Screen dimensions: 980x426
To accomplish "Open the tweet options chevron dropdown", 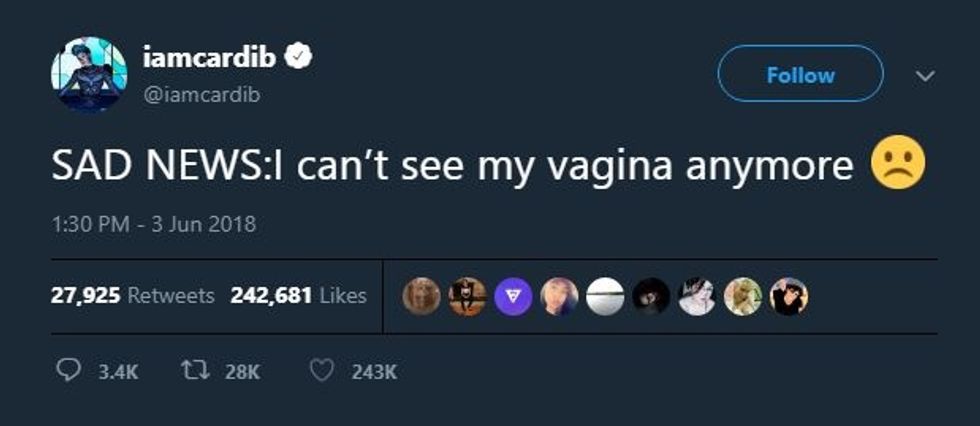I will coord(926,76).
